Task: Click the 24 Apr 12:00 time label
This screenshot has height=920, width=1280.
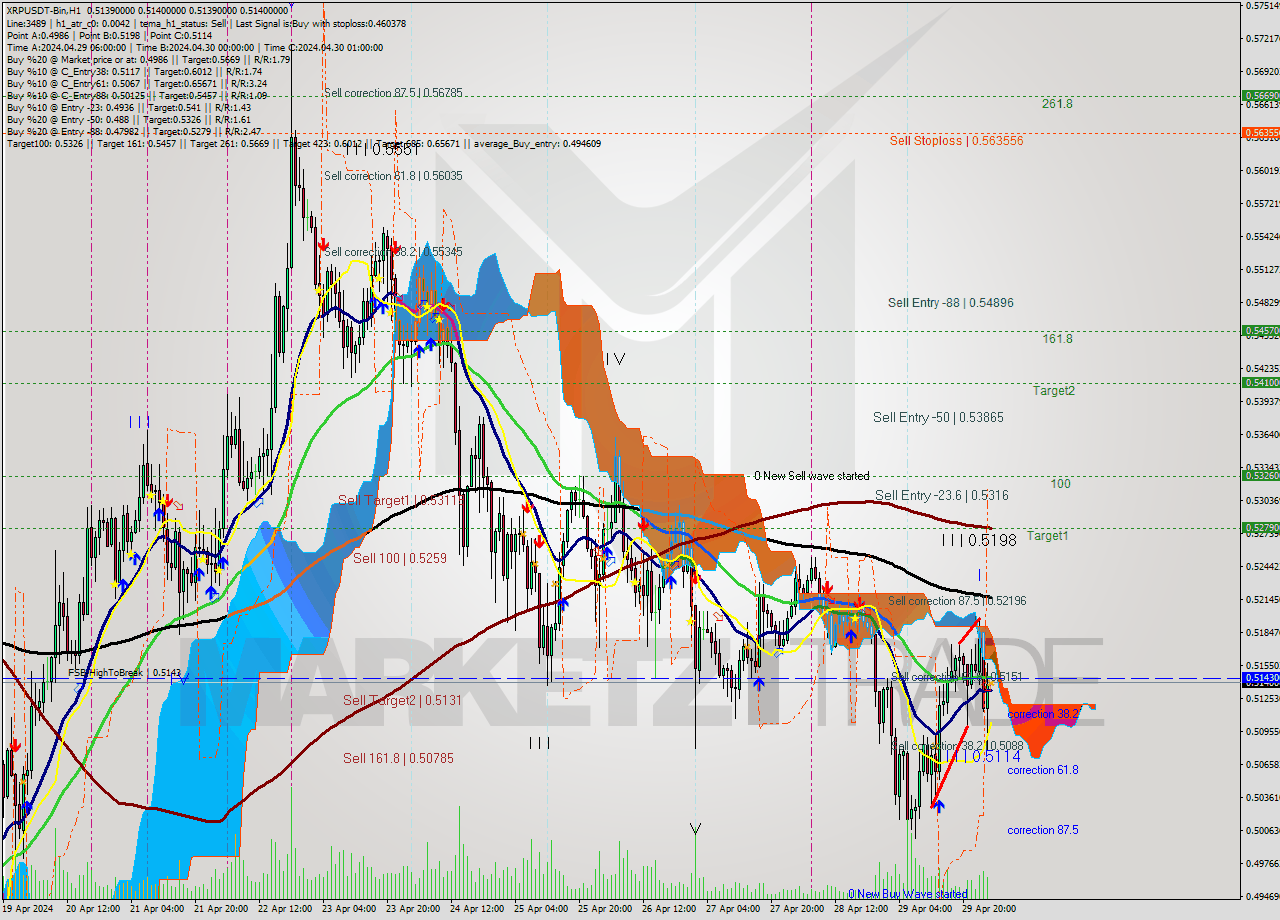Action: (478, 910)
